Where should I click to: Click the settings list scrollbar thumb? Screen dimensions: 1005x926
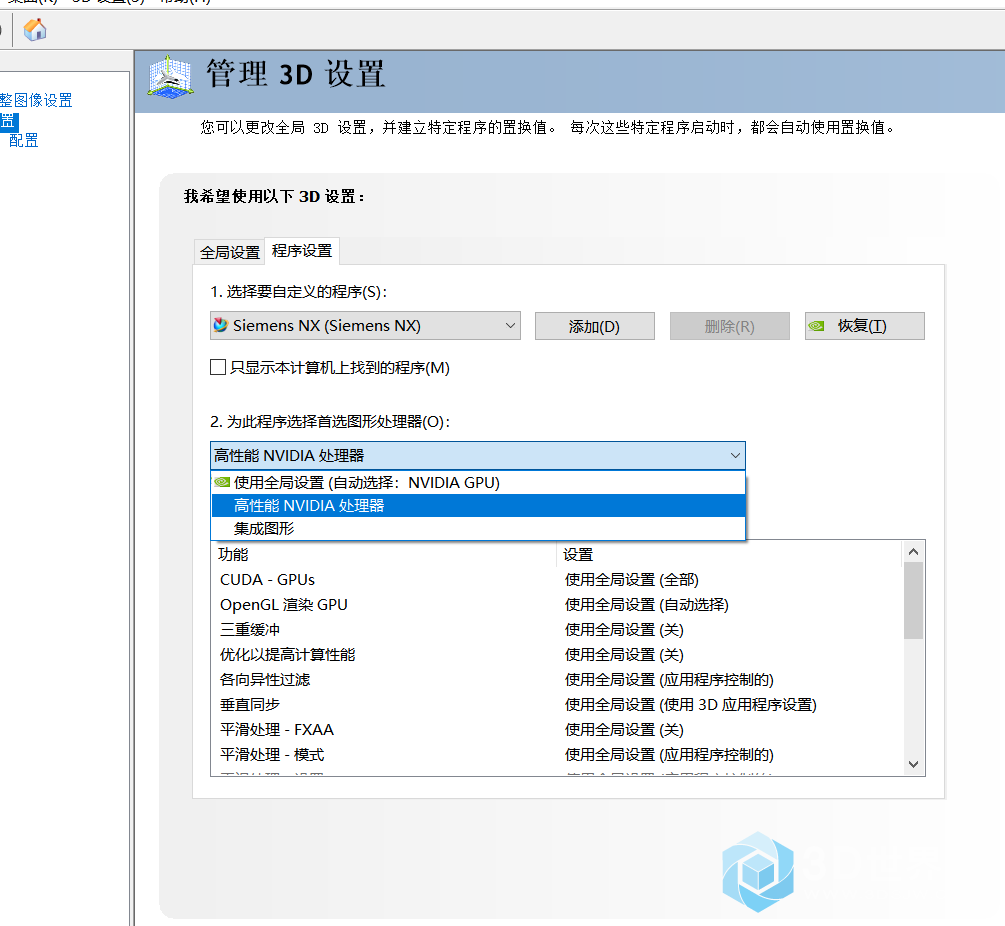[913, 601]
